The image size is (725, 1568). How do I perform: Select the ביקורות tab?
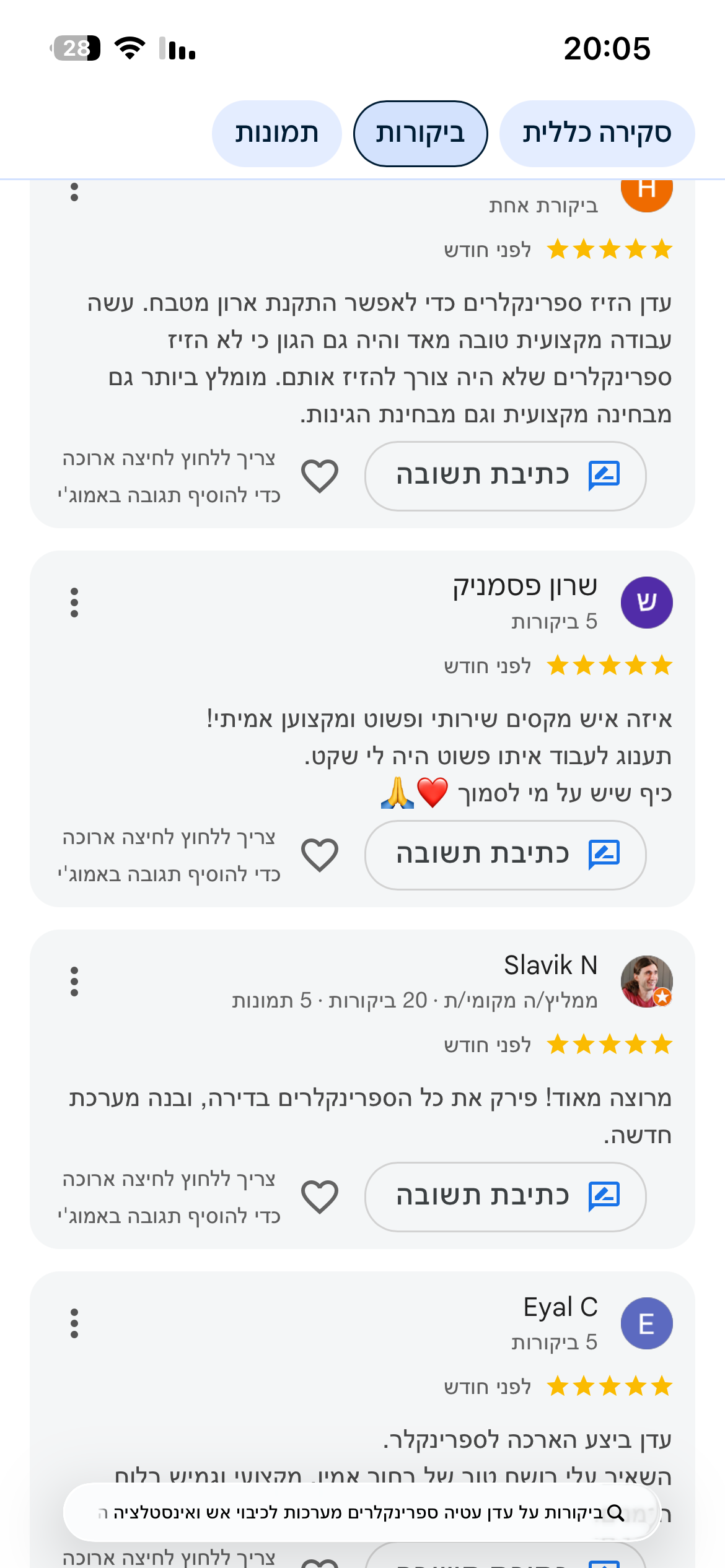pos(421,134)
